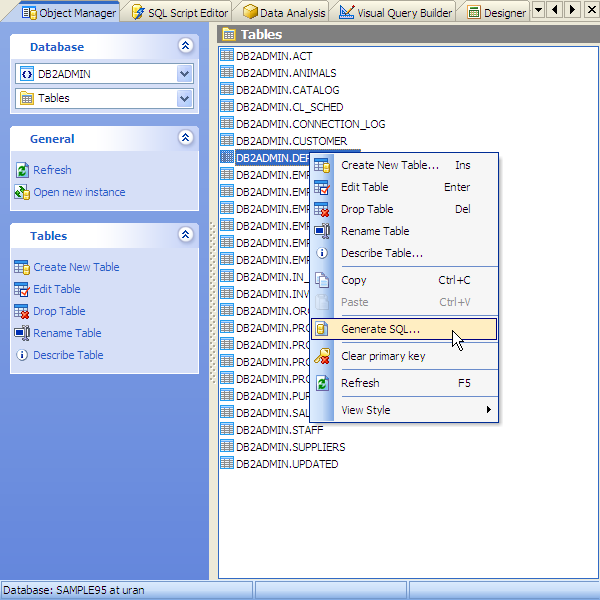This screenshot has width=600, height=600.
Task: Click the Create New Table icon in sidebar
Action: pos(22,267)
